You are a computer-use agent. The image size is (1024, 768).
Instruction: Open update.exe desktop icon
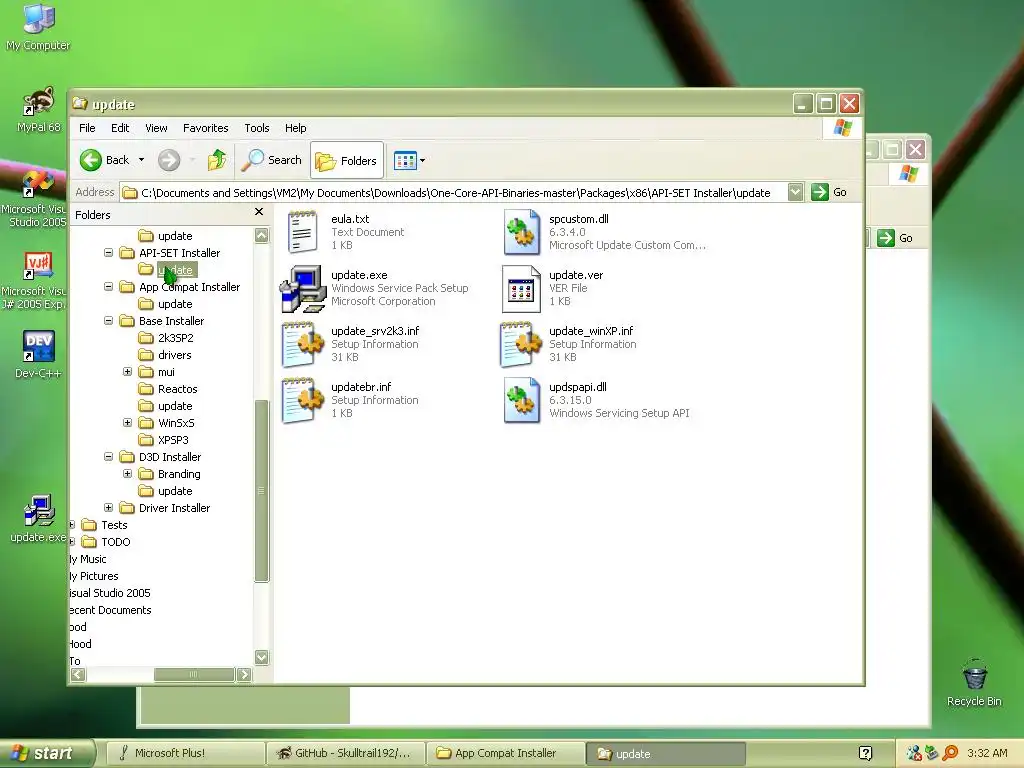pos(38,519)
